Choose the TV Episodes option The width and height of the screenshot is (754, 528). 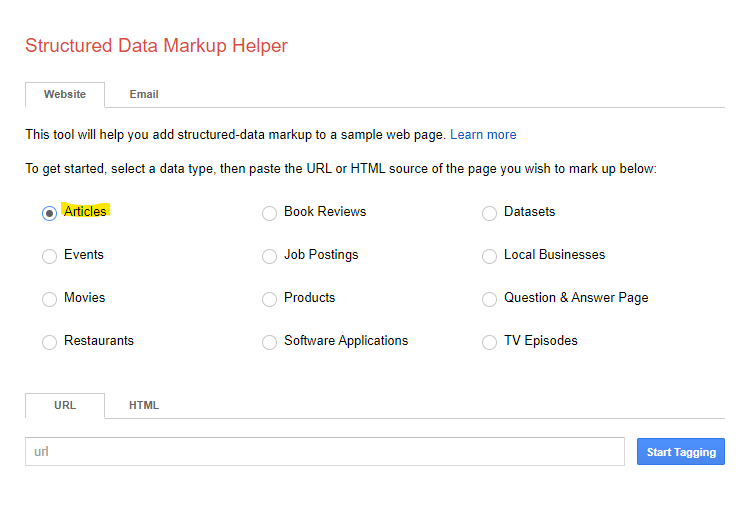coord(489,342)
